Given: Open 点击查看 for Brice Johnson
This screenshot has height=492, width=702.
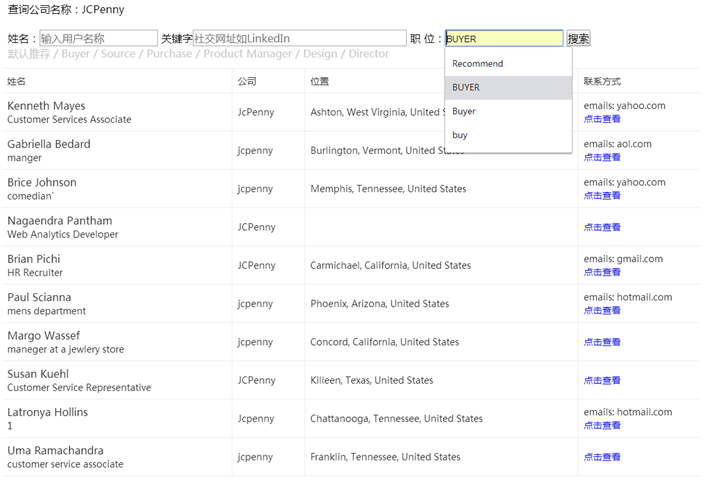Looking at the screenshot, I should [602, 195].
